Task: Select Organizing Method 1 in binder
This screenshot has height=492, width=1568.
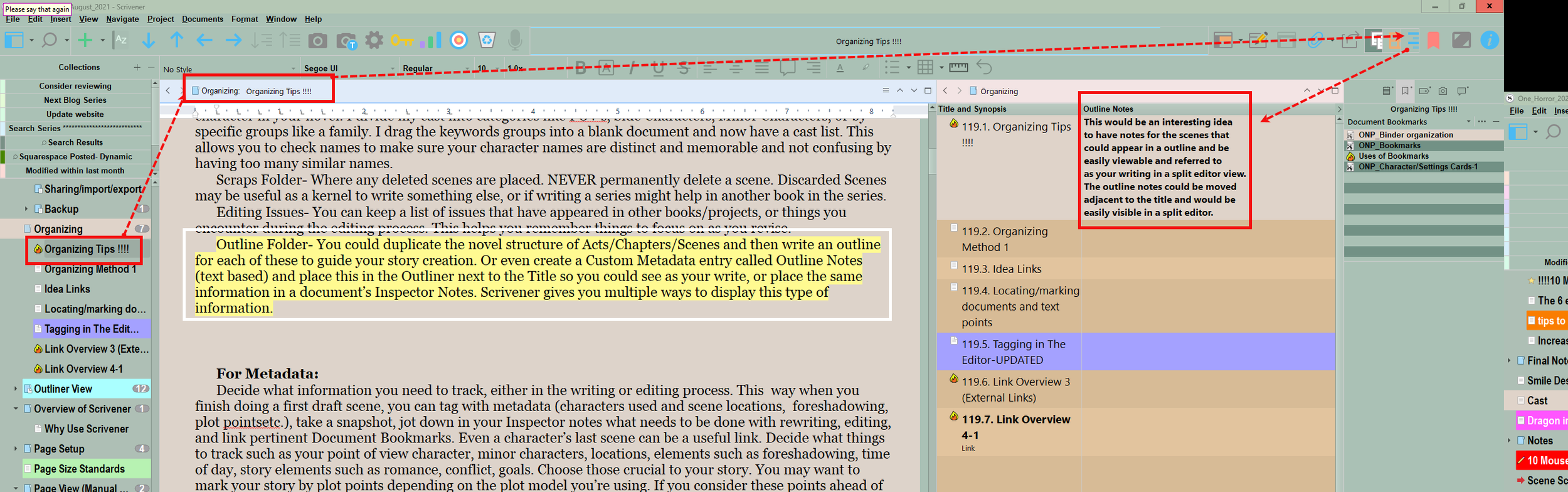Action: click(90, 269)
